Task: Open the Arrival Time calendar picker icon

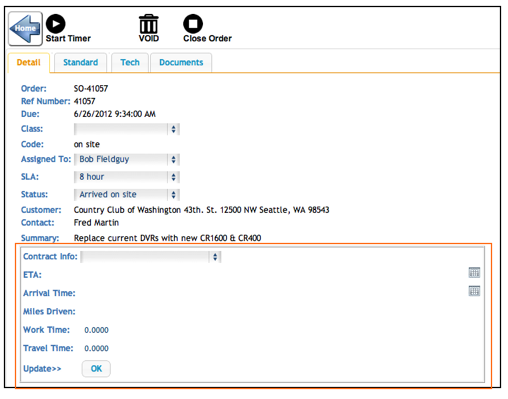Action: (x=474, y=291)
